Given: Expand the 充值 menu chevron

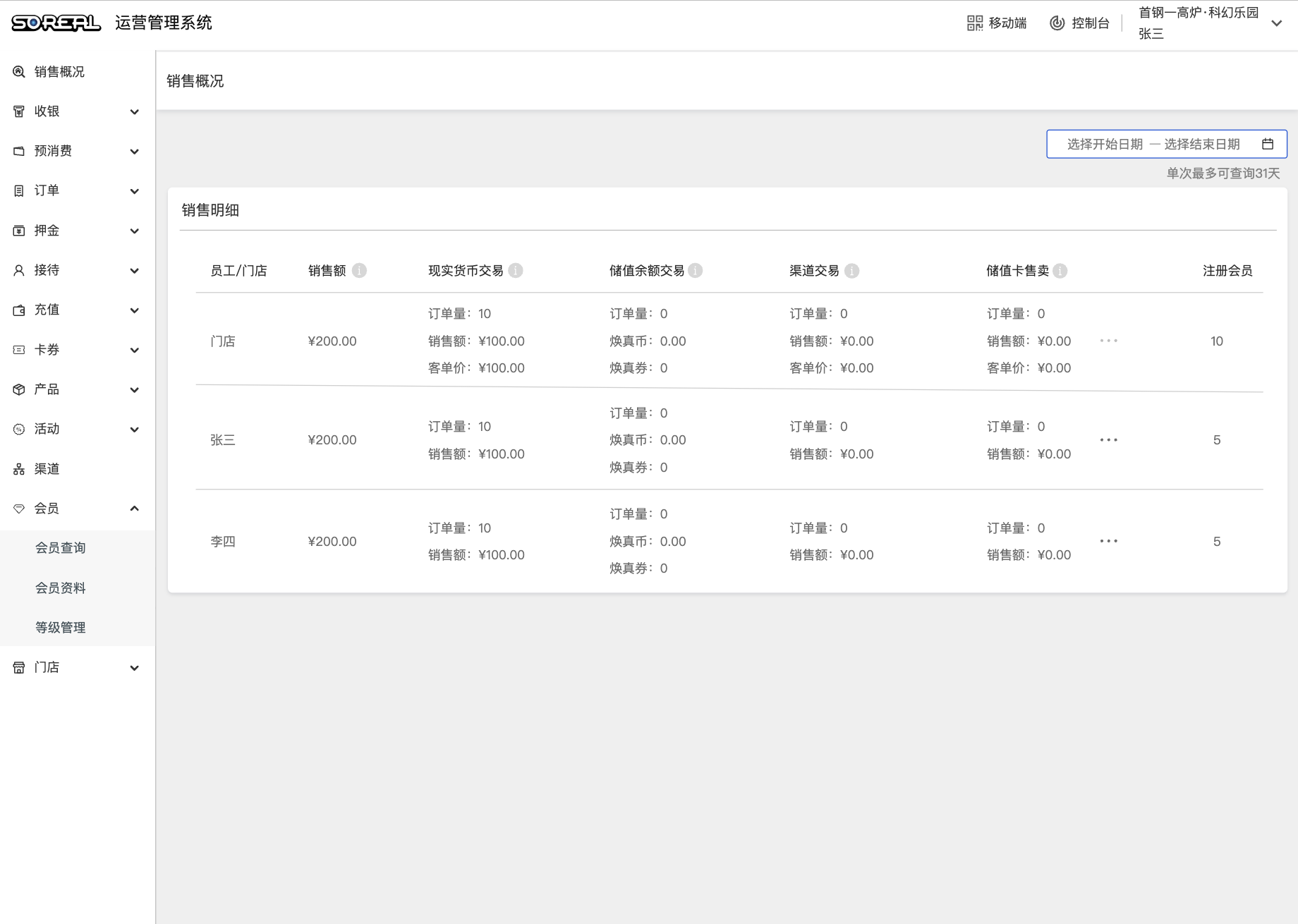Looking at the screenshot, I should tap(134, 310).
